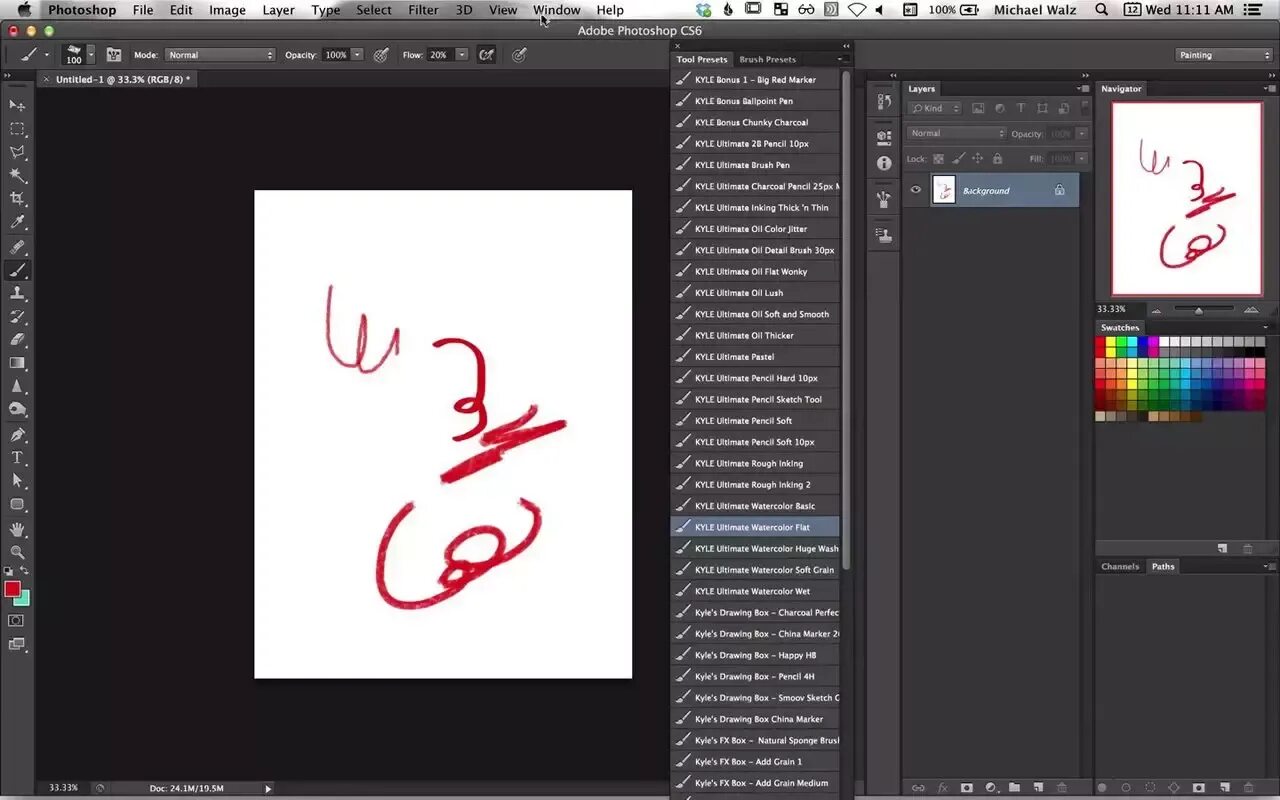This screenshot has height=800, width=1280.
Task: Open the Flow slider dropdown arrow
Action: click(x=461, y=55)
